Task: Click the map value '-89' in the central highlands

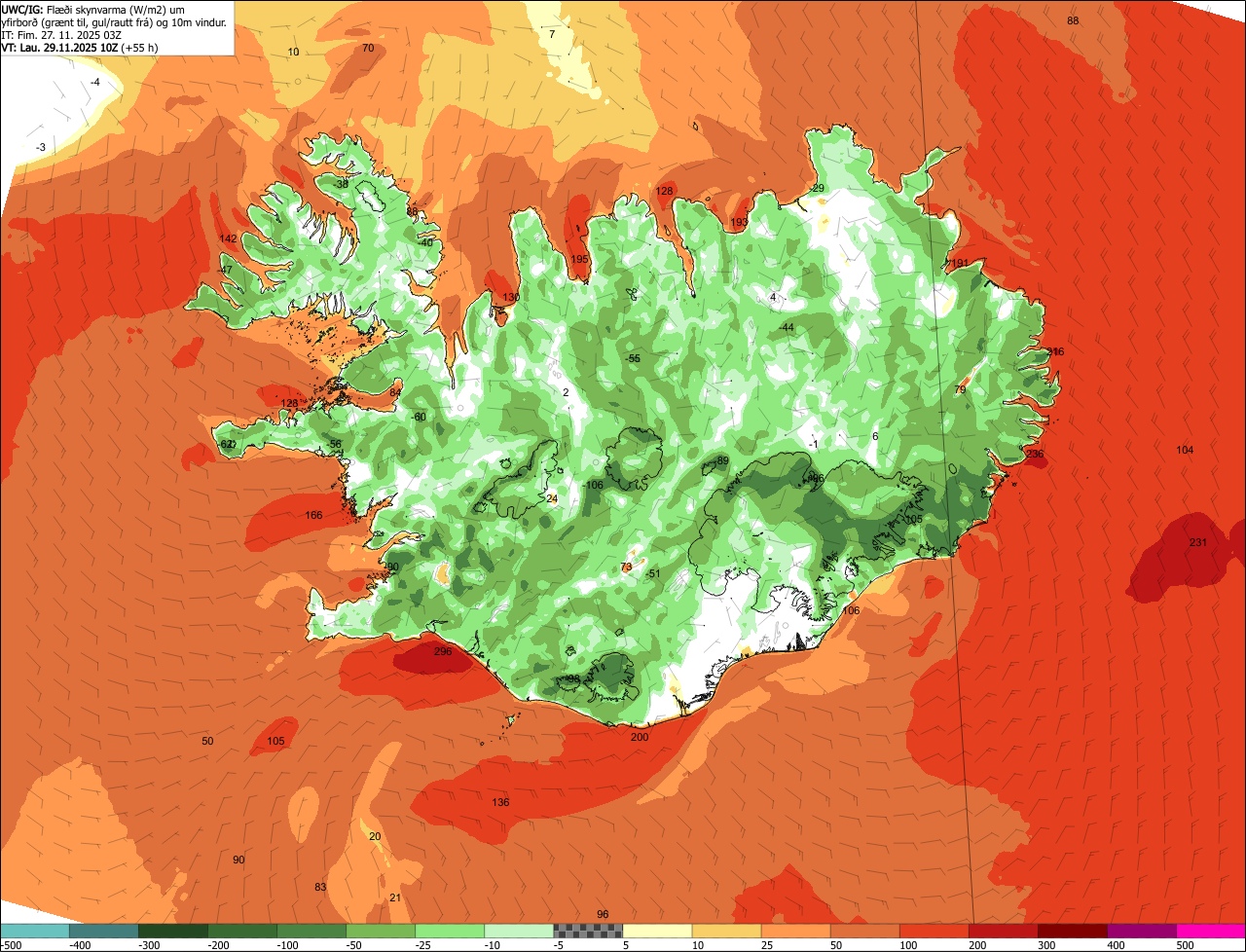Action: [x=720, y=461]
